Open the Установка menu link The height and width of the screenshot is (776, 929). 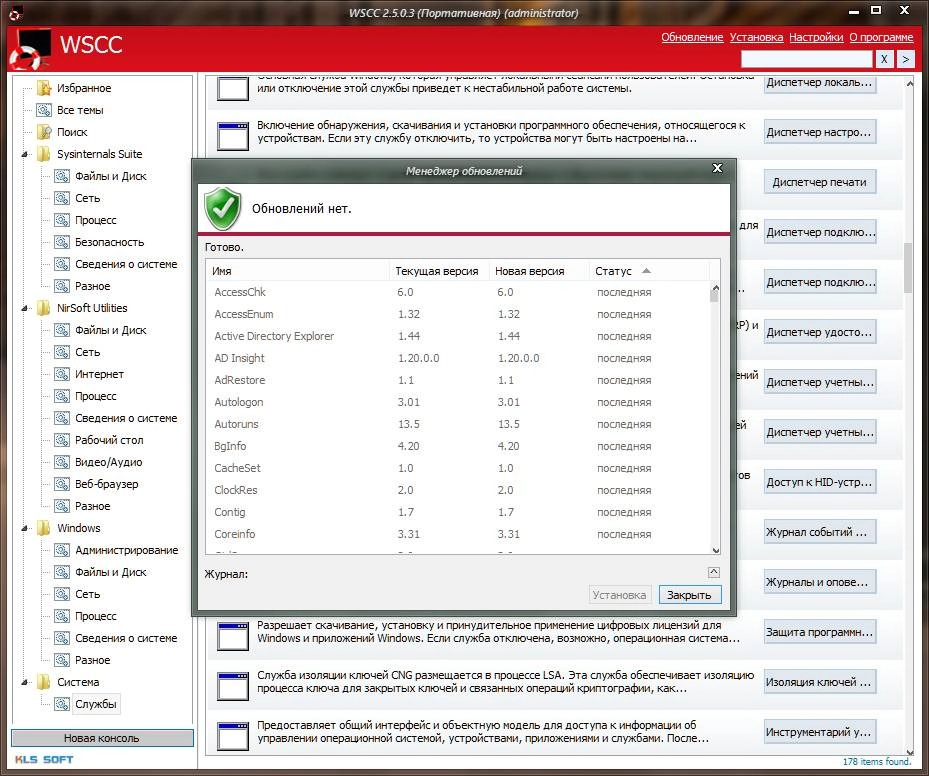(756, 37)
